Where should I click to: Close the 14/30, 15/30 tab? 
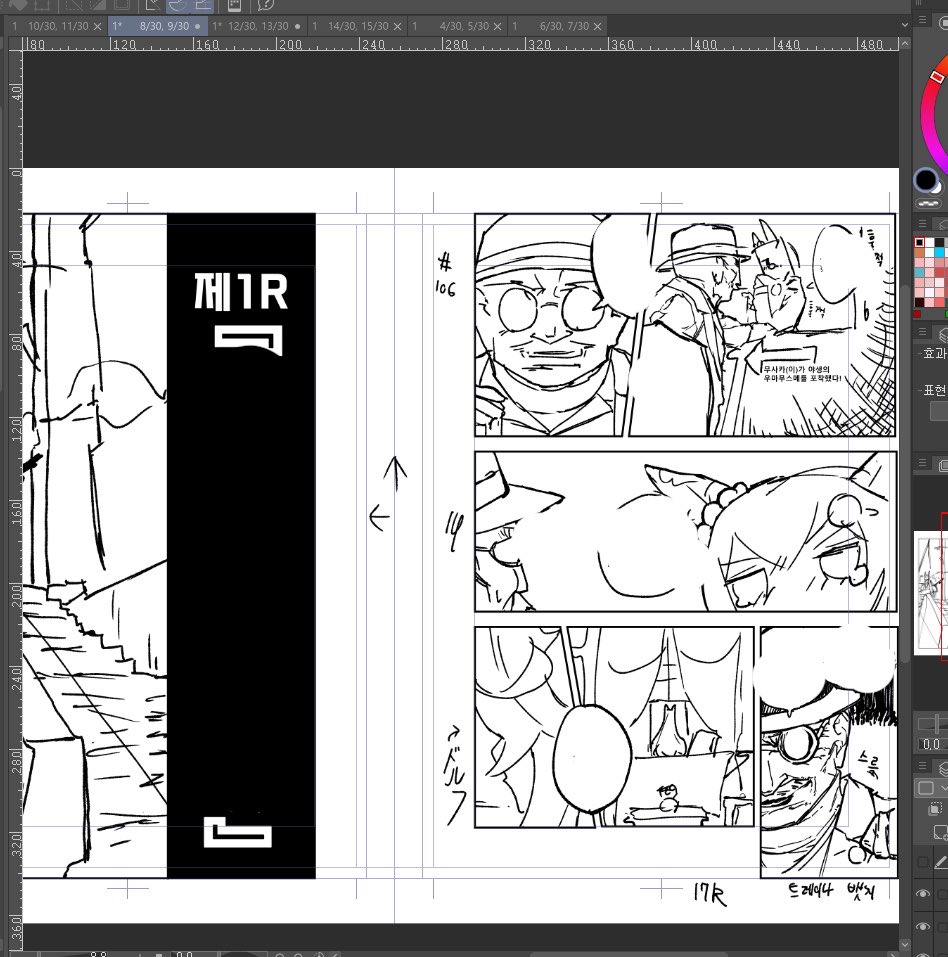(x=397, y=26)
